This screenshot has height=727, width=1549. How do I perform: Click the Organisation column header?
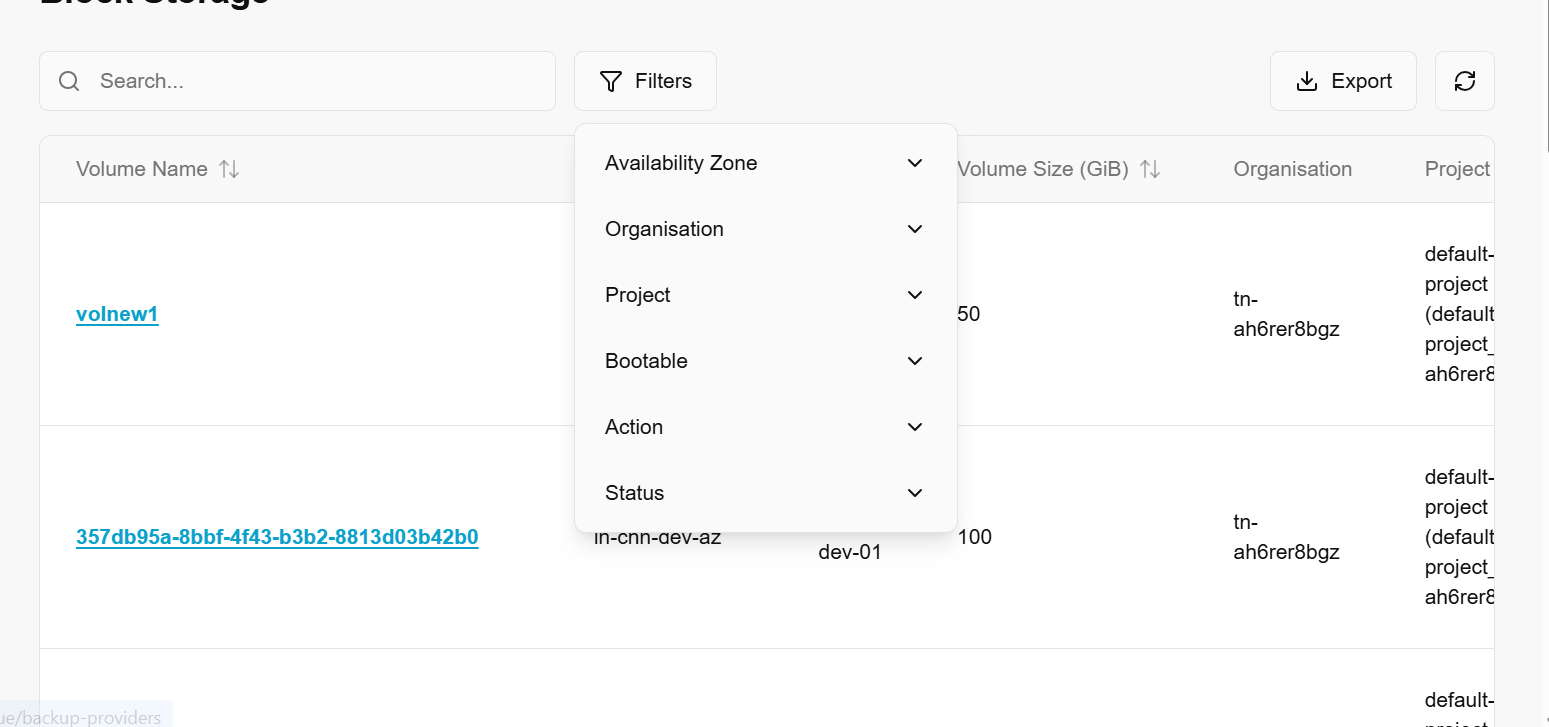[1292, 169]
